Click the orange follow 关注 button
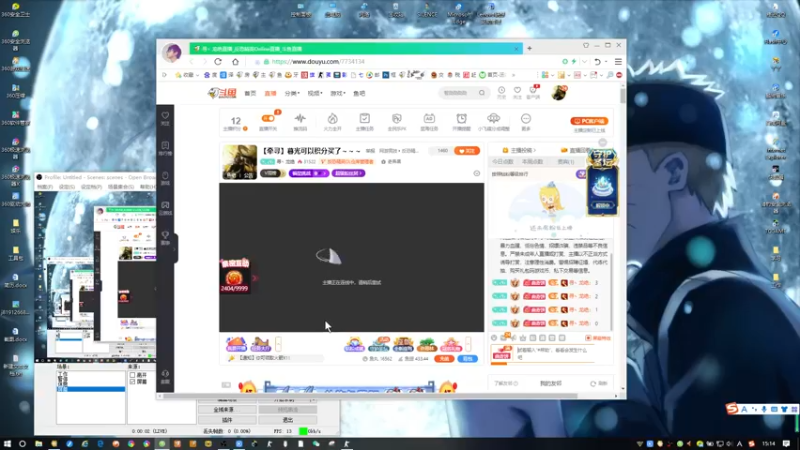 tap(467, 151)
